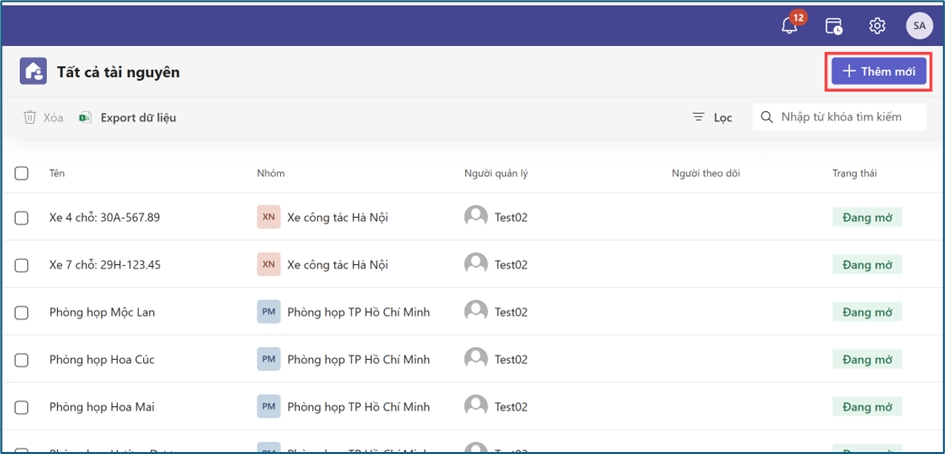Click the PM group badge for Mộc Lan
This screenshot has height=454, width=945.
pyautogui.click(x=269, y=312)
